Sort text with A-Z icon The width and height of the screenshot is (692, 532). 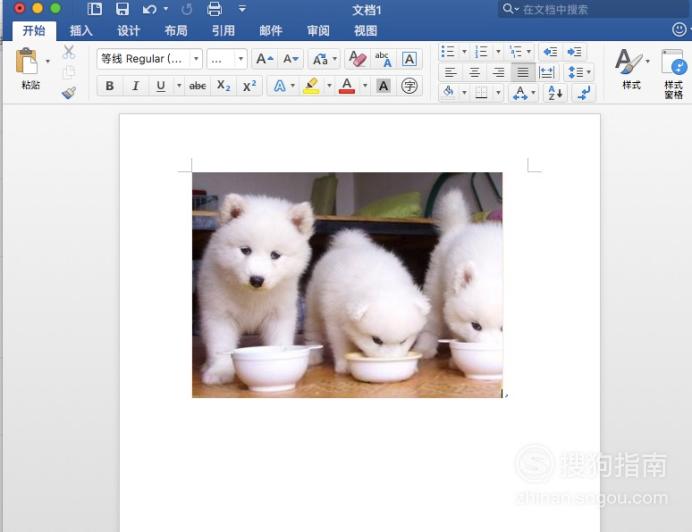point(555,93)
